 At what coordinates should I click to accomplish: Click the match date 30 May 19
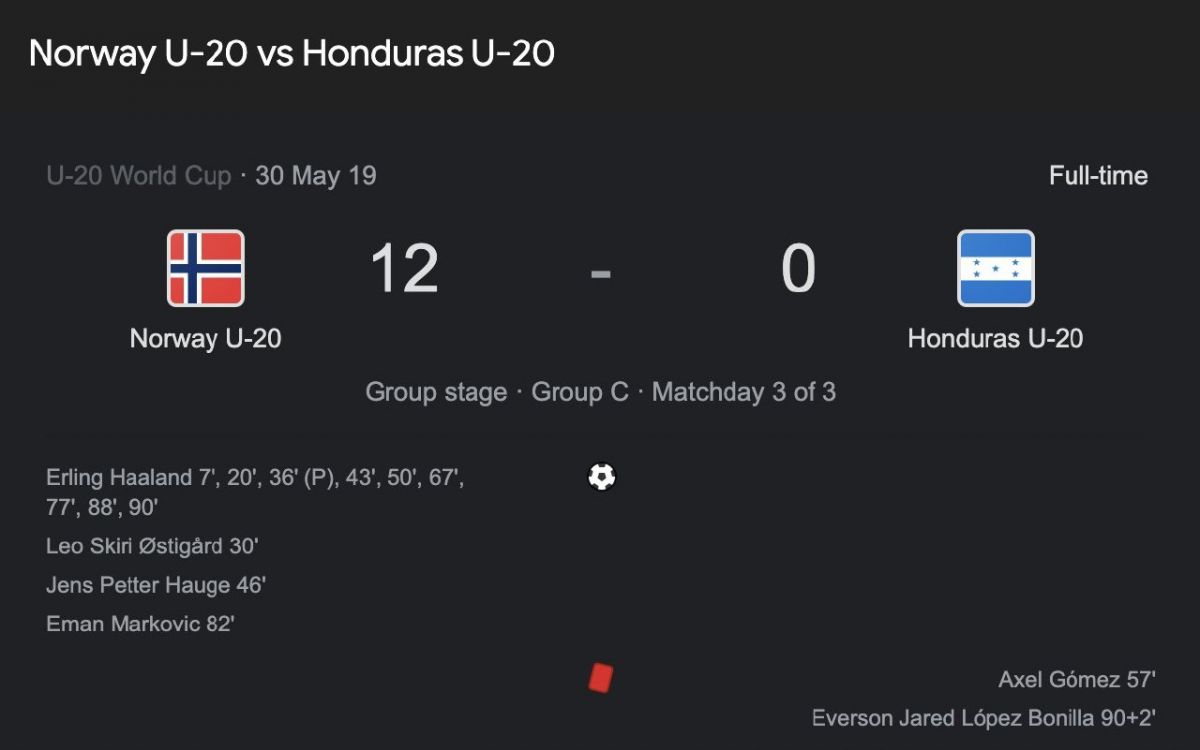[316, 176]
